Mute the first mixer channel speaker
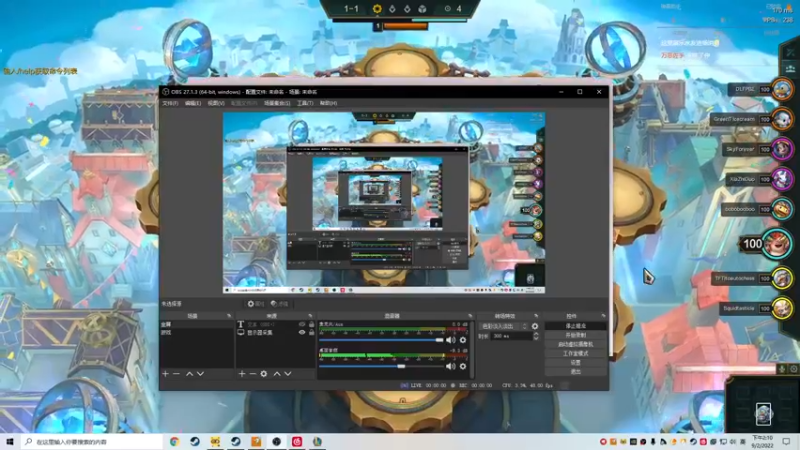 point(451,340)
